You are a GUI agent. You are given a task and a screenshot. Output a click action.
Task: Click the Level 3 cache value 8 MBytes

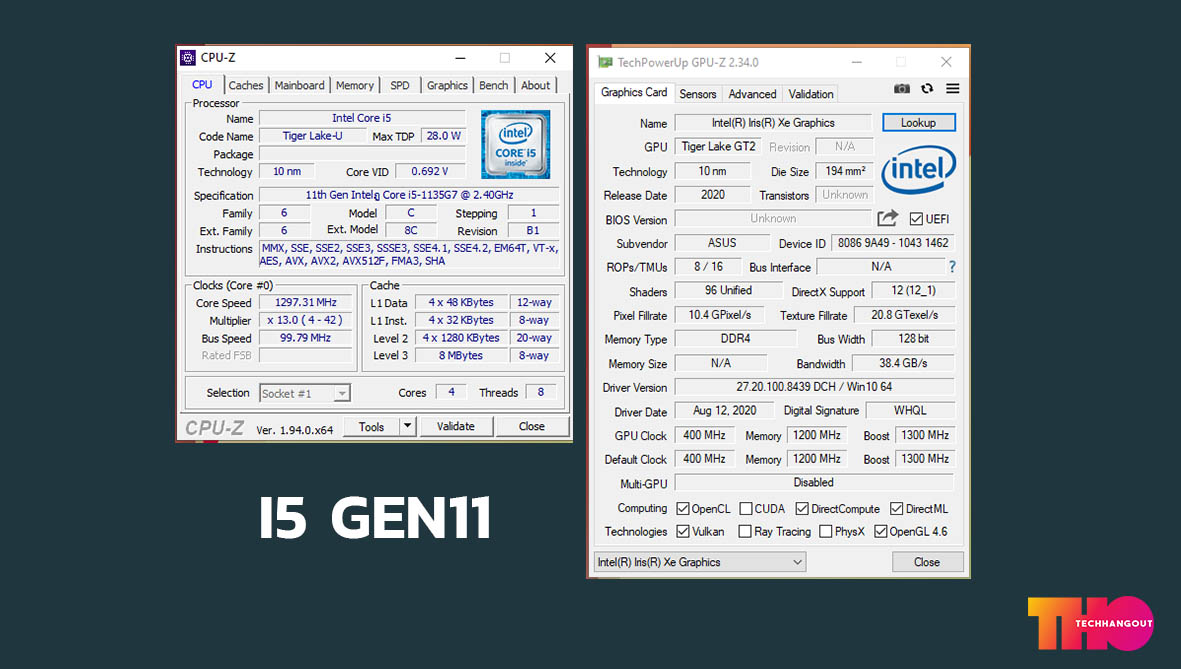[461, 356]
